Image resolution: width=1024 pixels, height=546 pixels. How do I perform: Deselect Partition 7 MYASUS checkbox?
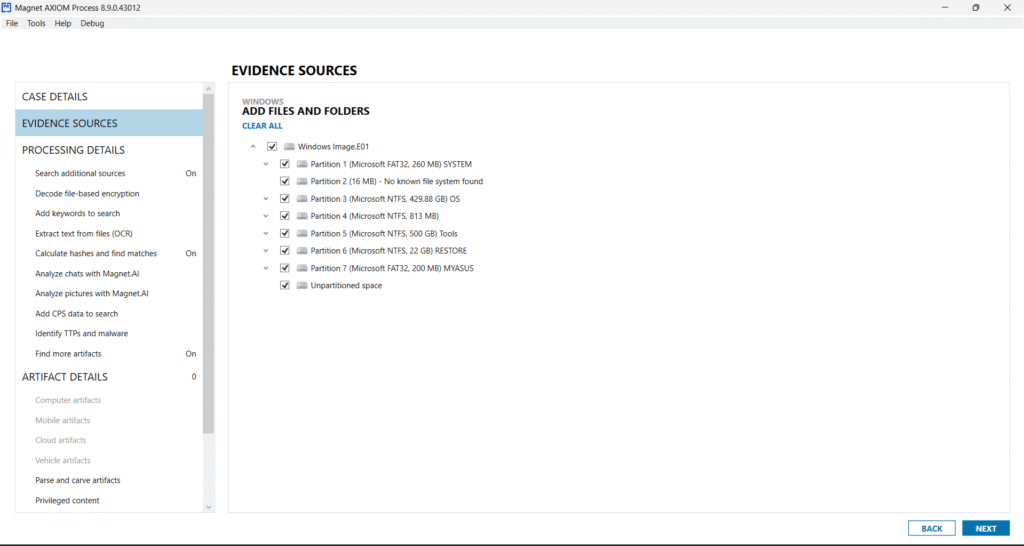(x=285, y=268)
